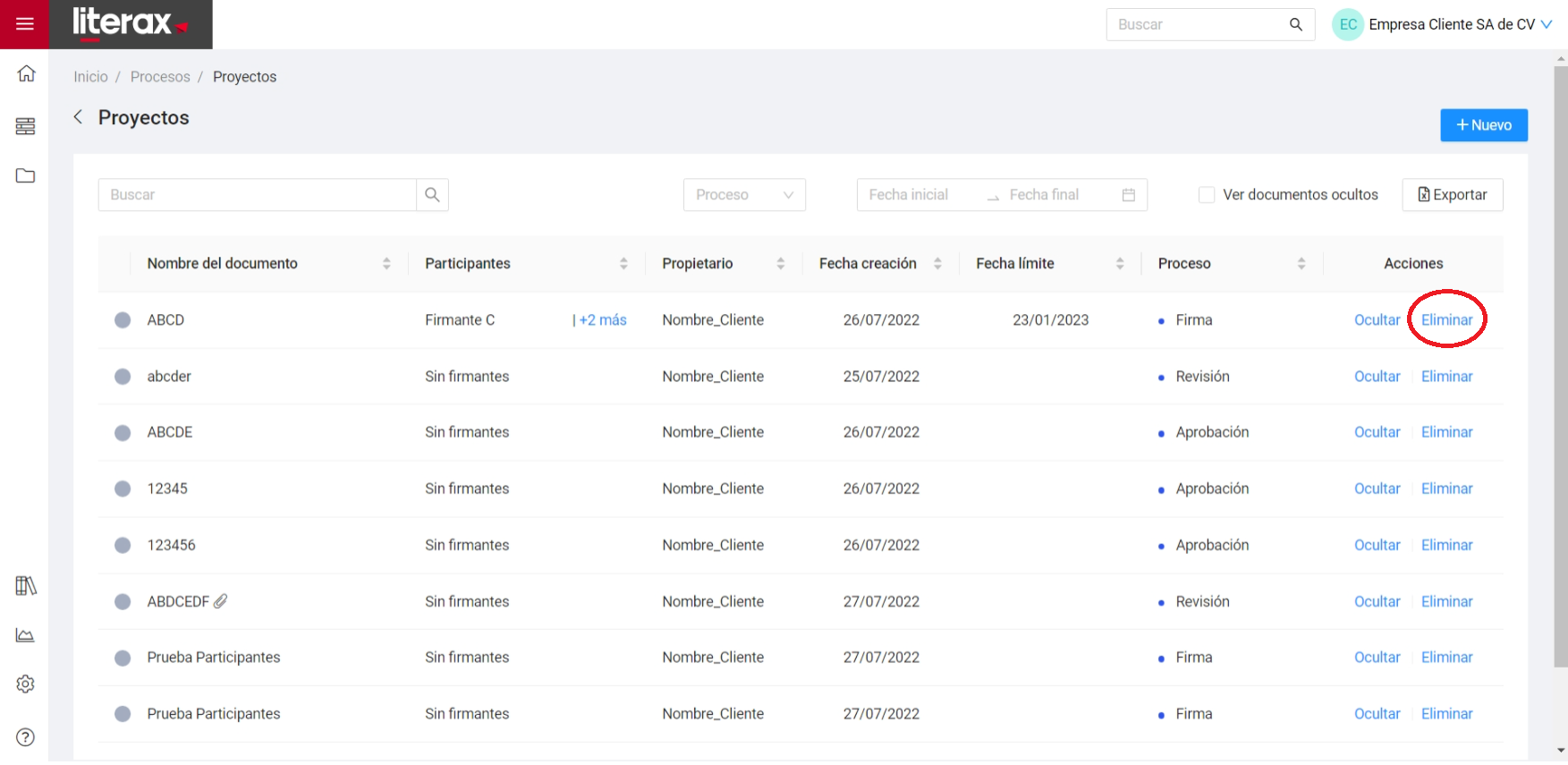Screen dimensions: 1568x765
Task: Click the vertical page scrollbar
Action: point(1561,367)
